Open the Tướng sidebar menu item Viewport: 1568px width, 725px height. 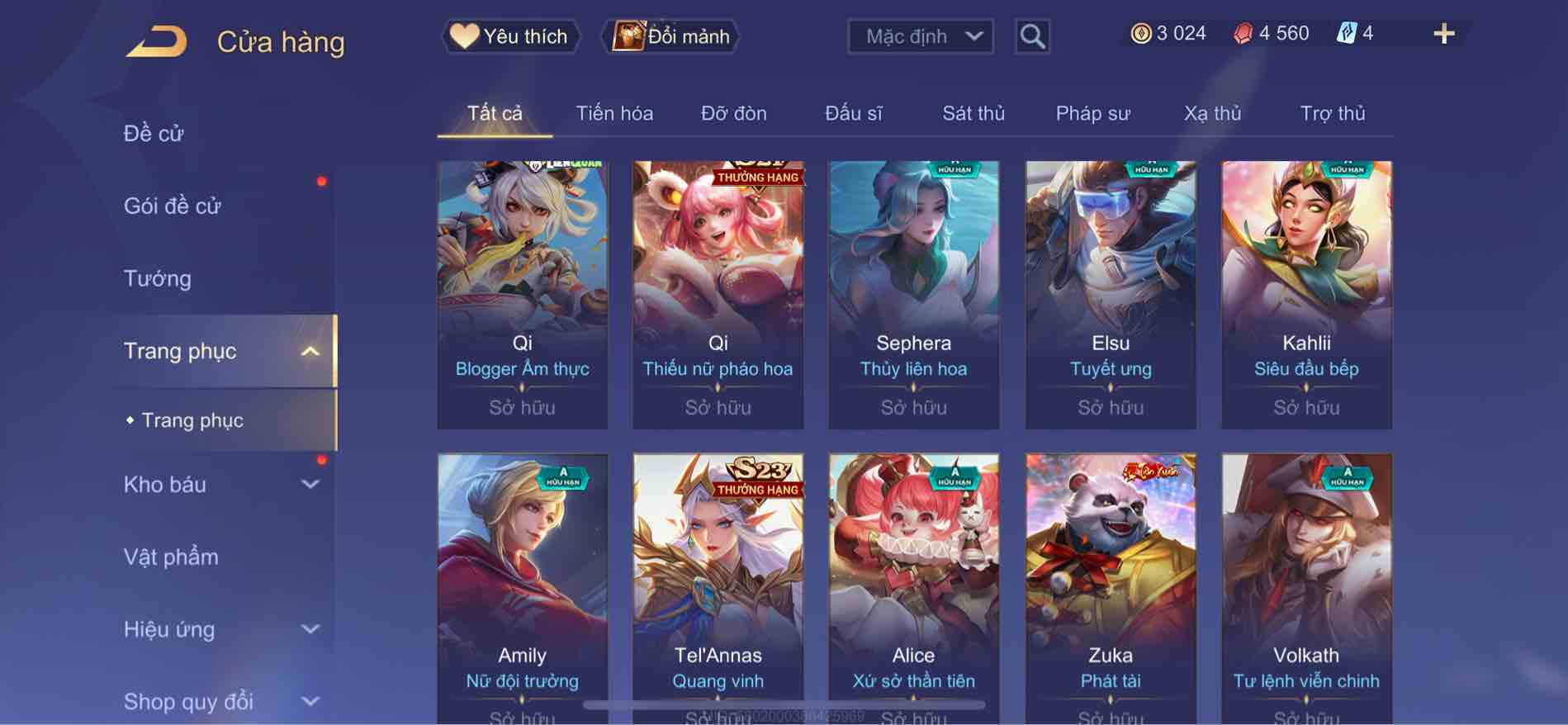pyautogui.click(x=158, y=279)
